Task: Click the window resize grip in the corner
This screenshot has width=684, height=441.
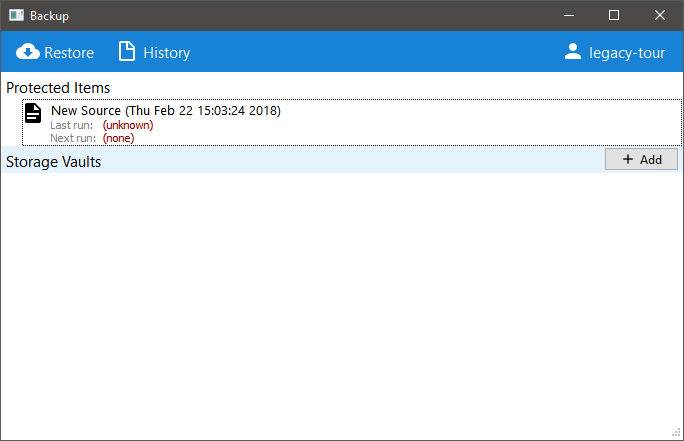Action: coord(676,433)
